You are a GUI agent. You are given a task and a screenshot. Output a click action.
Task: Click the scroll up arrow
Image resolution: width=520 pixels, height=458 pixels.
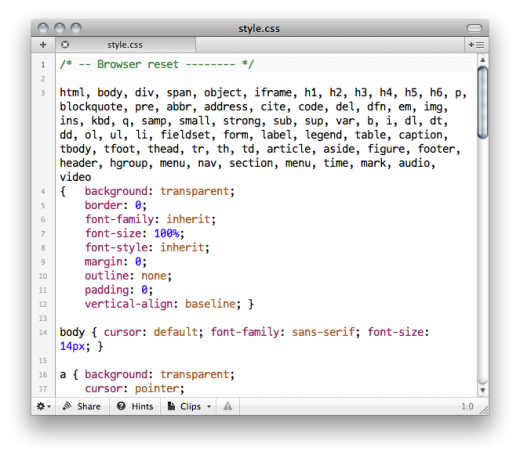482,60
